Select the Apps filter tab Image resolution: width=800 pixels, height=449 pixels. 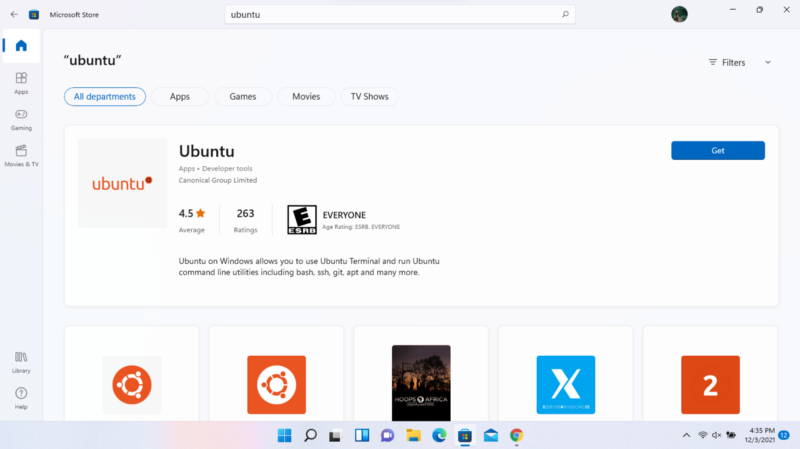(x=180, y=96)
